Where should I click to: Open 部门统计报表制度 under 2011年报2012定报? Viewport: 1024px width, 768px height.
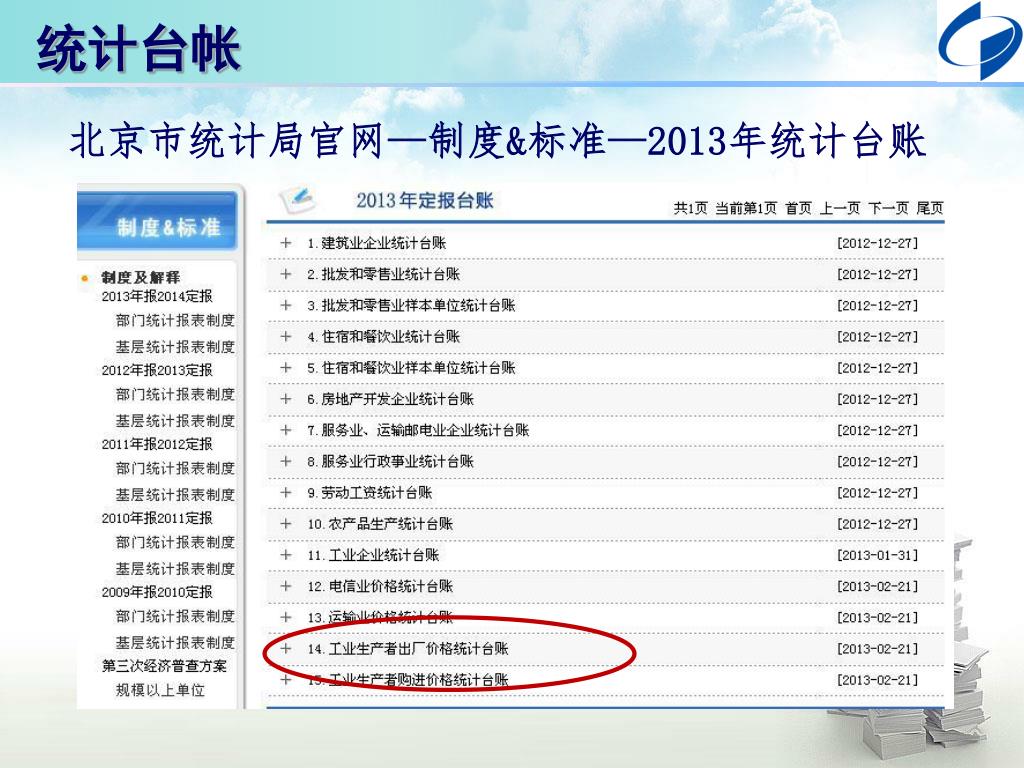tap(175, 468)
